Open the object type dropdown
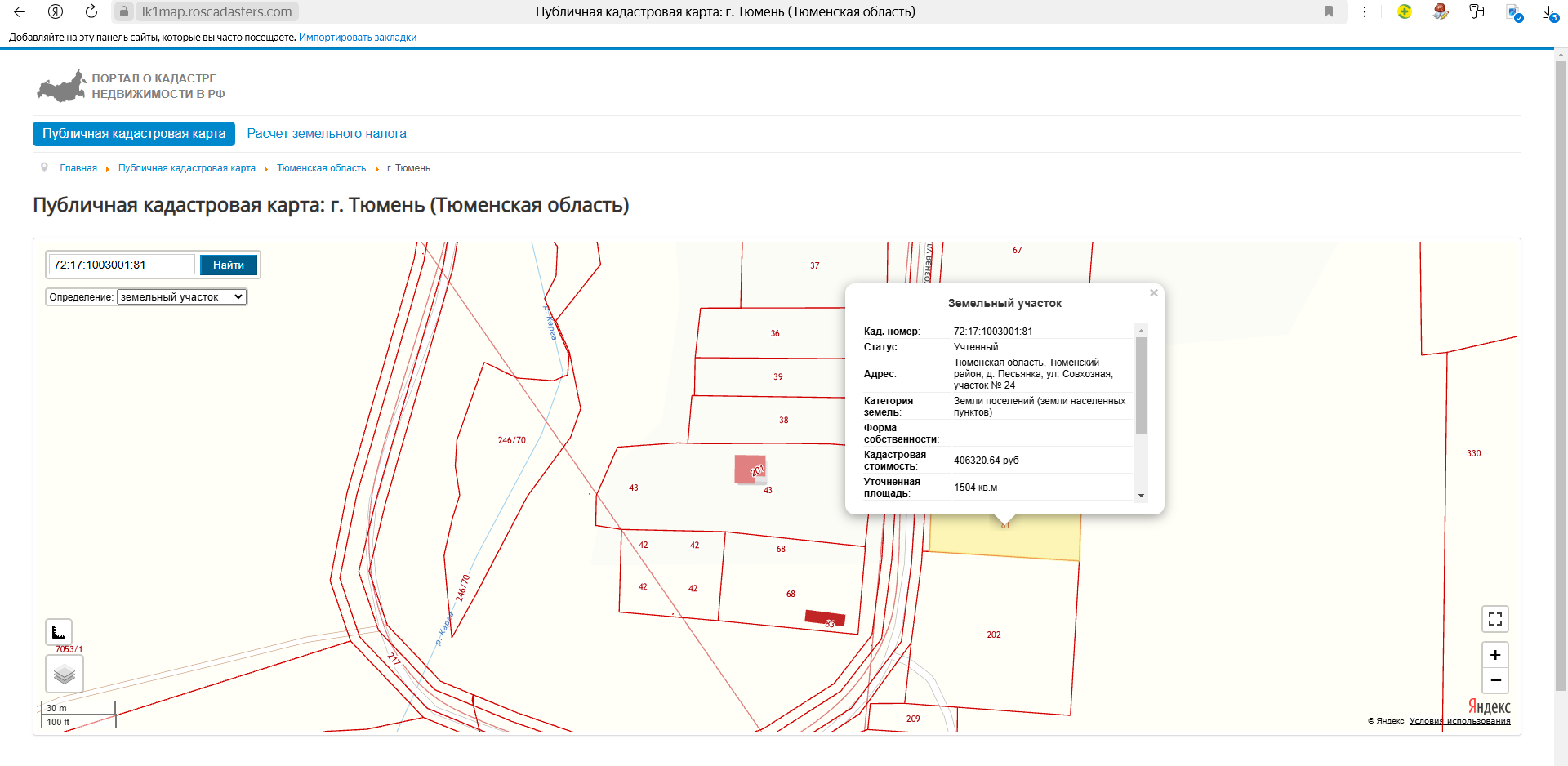The width and height of the screenshot is (1568, 766). 181,297
